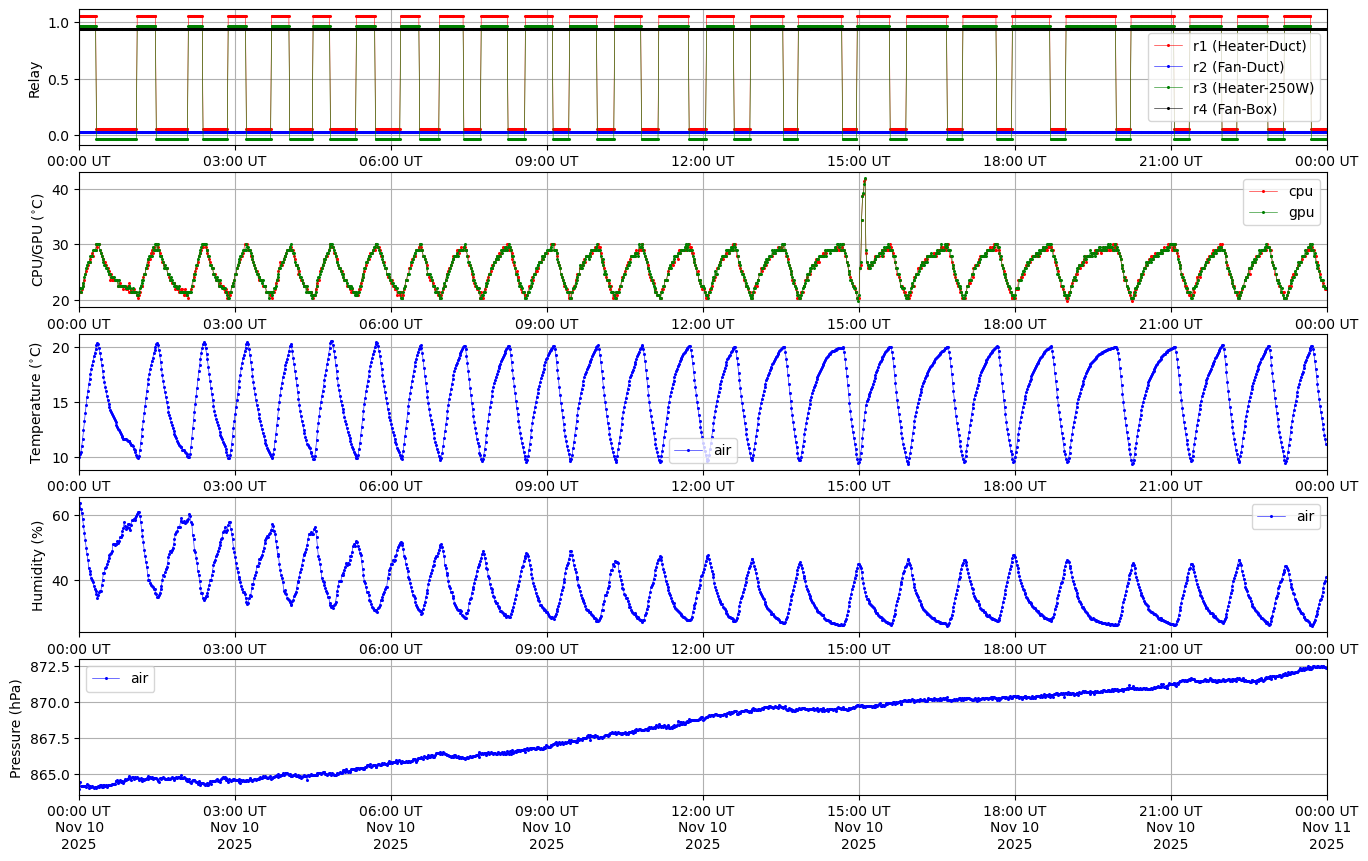This screenshot has height=861, width=1368.
Task: Click the 1.0 tick on Relay axis
Action: [x=58, y=23]
